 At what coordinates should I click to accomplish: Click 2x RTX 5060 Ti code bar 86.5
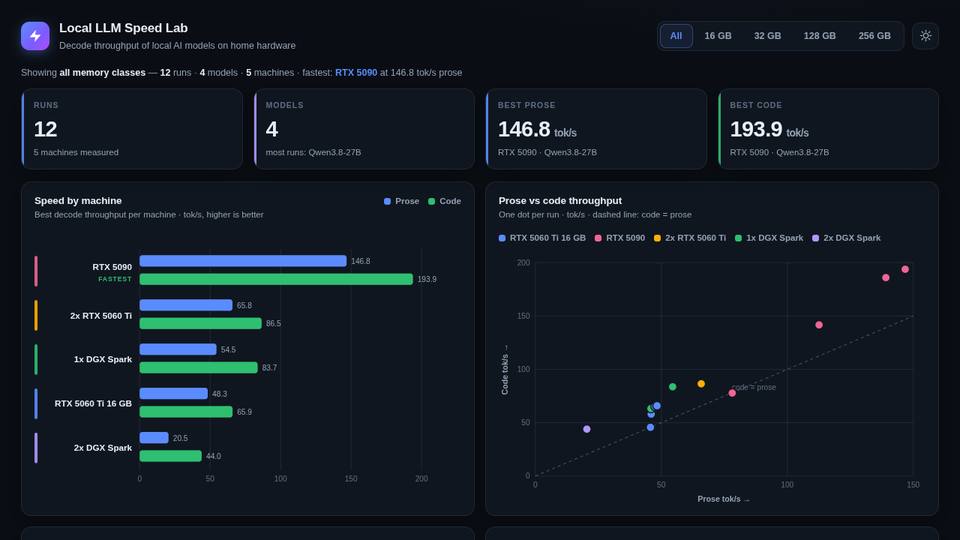pos(200,323)
